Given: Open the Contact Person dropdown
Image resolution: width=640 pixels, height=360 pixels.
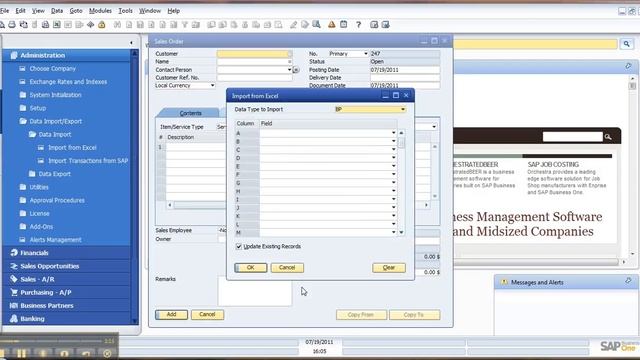Looking at the screenshot, I should tap(289, 70).
